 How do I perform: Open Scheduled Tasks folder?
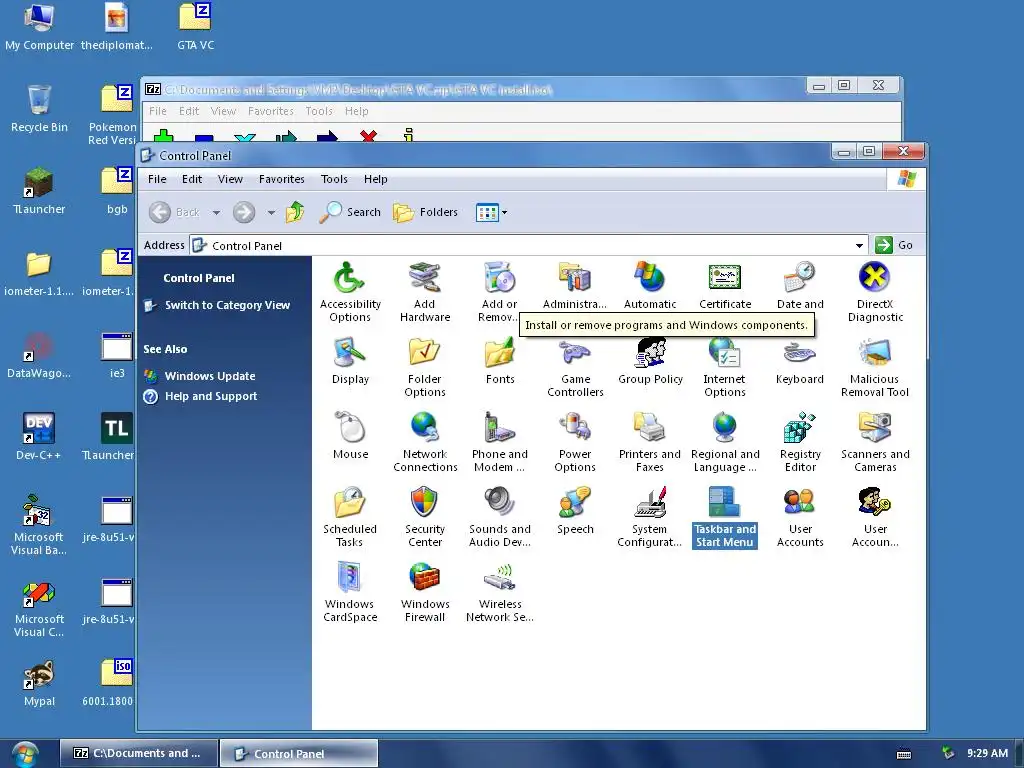pos(350,517)
